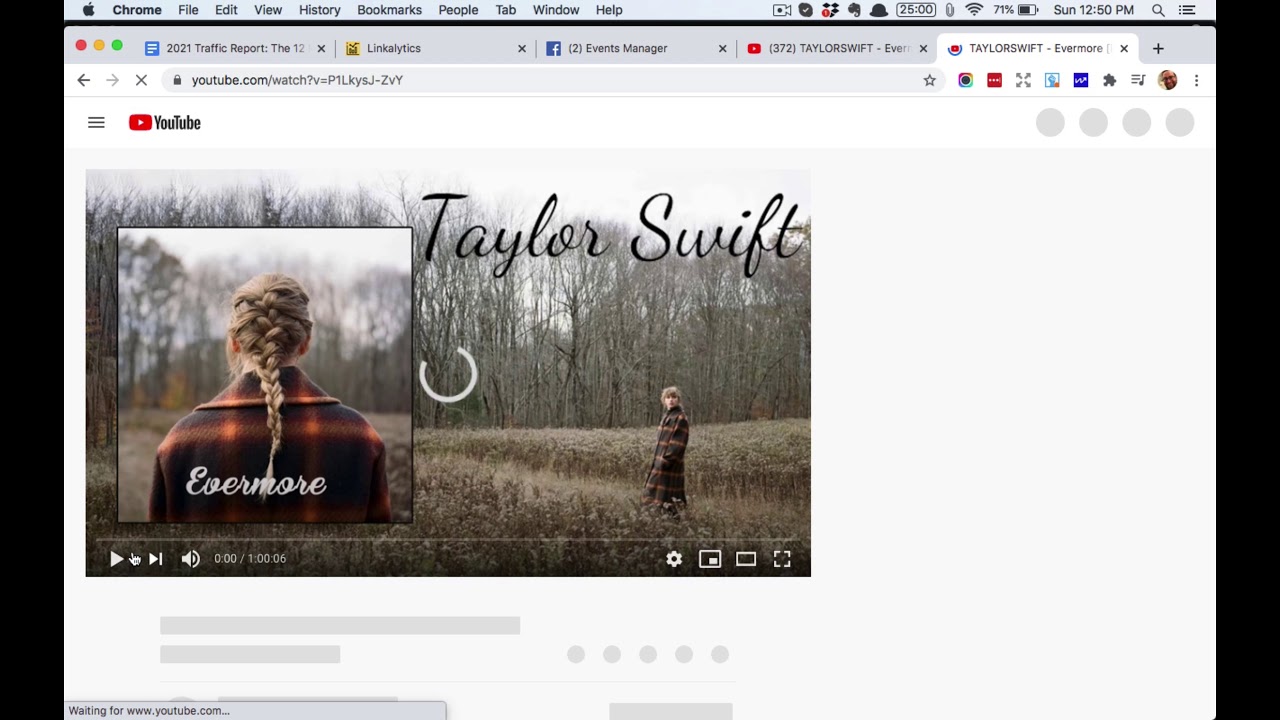Close the current Evermore tab

(1124, 48)
